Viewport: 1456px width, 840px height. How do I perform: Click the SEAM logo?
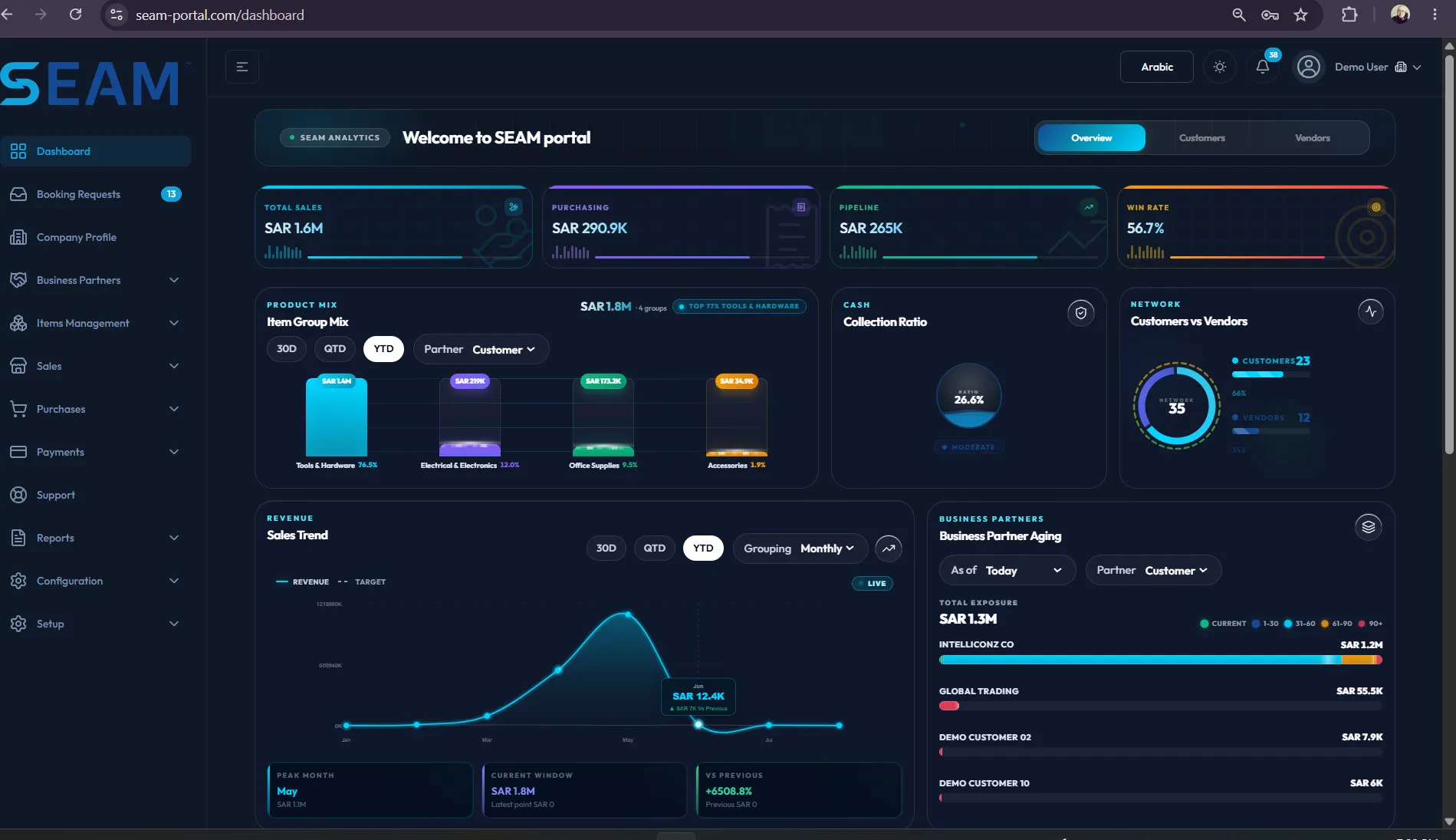pos(90,83)
